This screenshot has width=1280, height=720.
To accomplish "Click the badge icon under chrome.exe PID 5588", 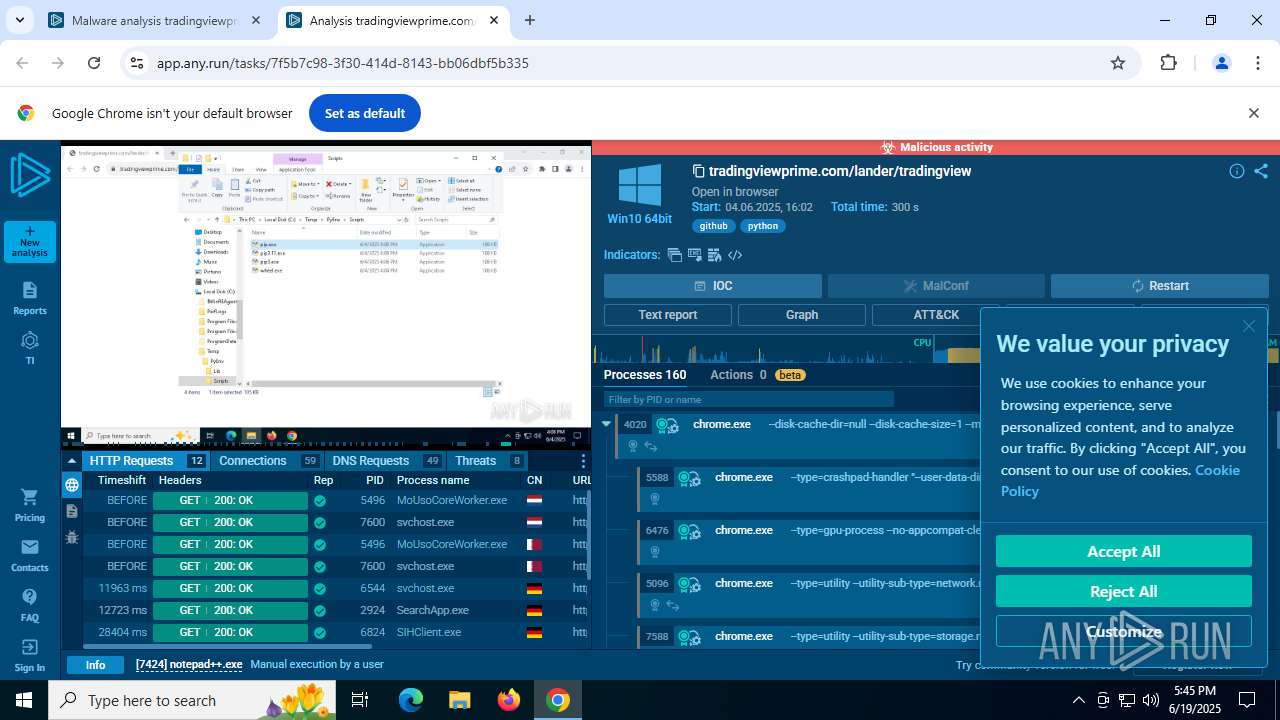I will click(x=655, y=499).
